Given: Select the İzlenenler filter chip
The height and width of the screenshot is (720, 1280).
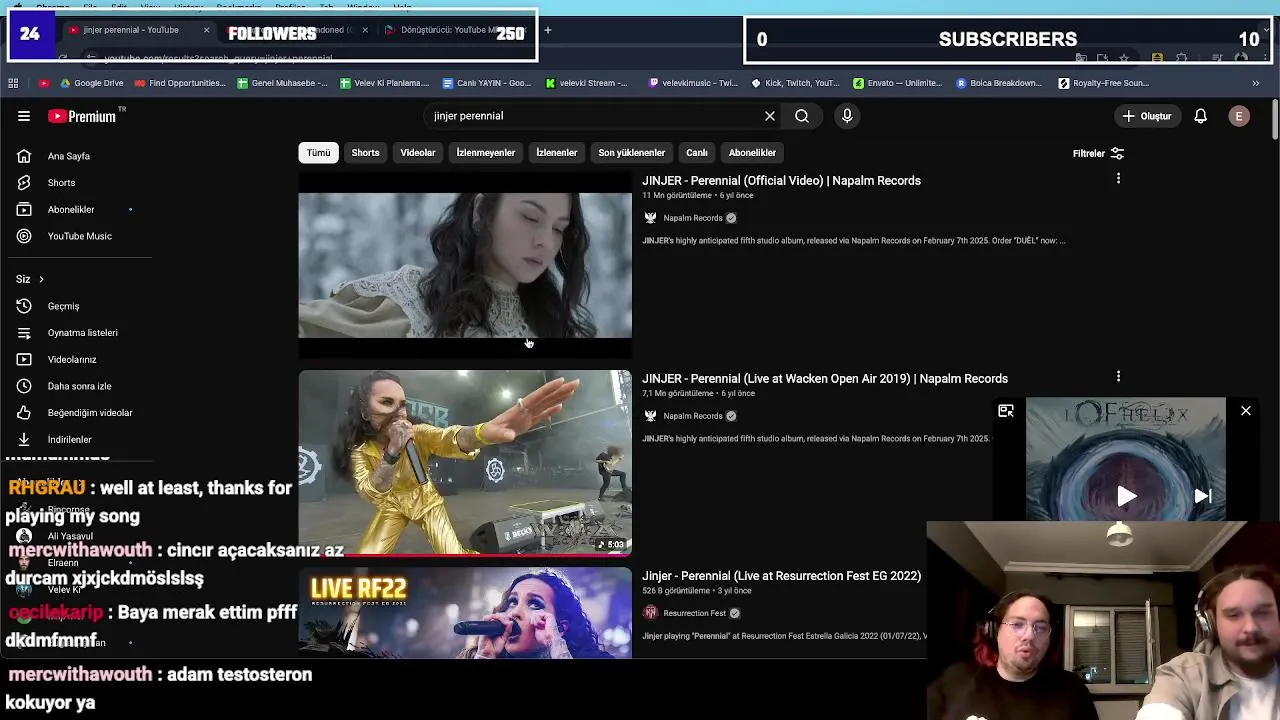Looking at the screenshot, I should click(x=557, y=153).
